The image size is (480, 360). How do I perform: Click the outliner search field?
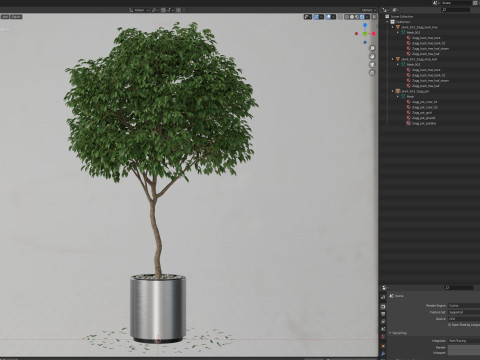[x=456, y=10]
